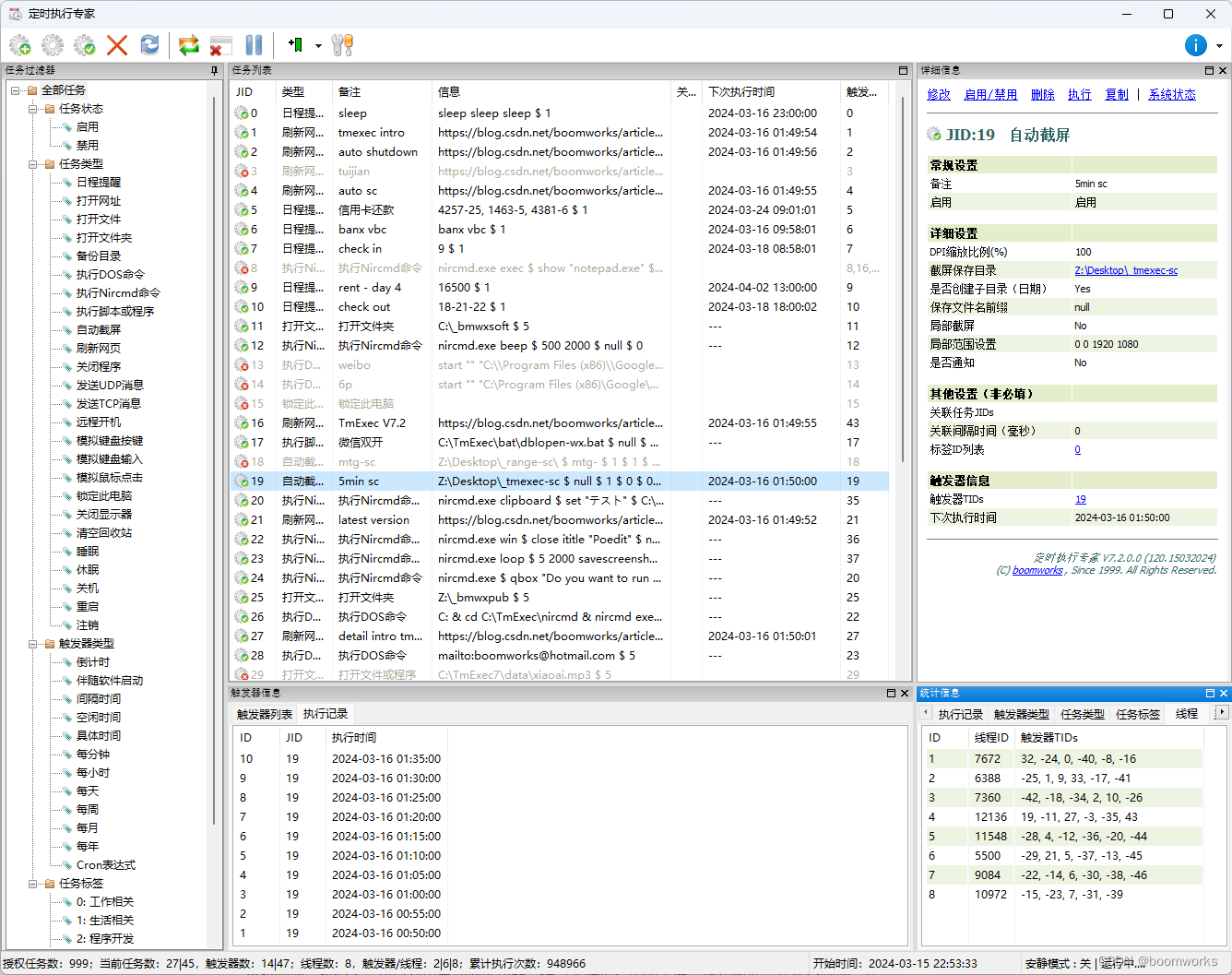Click the 修改 link in details
1232x975 pixels.
pos(939,95)
